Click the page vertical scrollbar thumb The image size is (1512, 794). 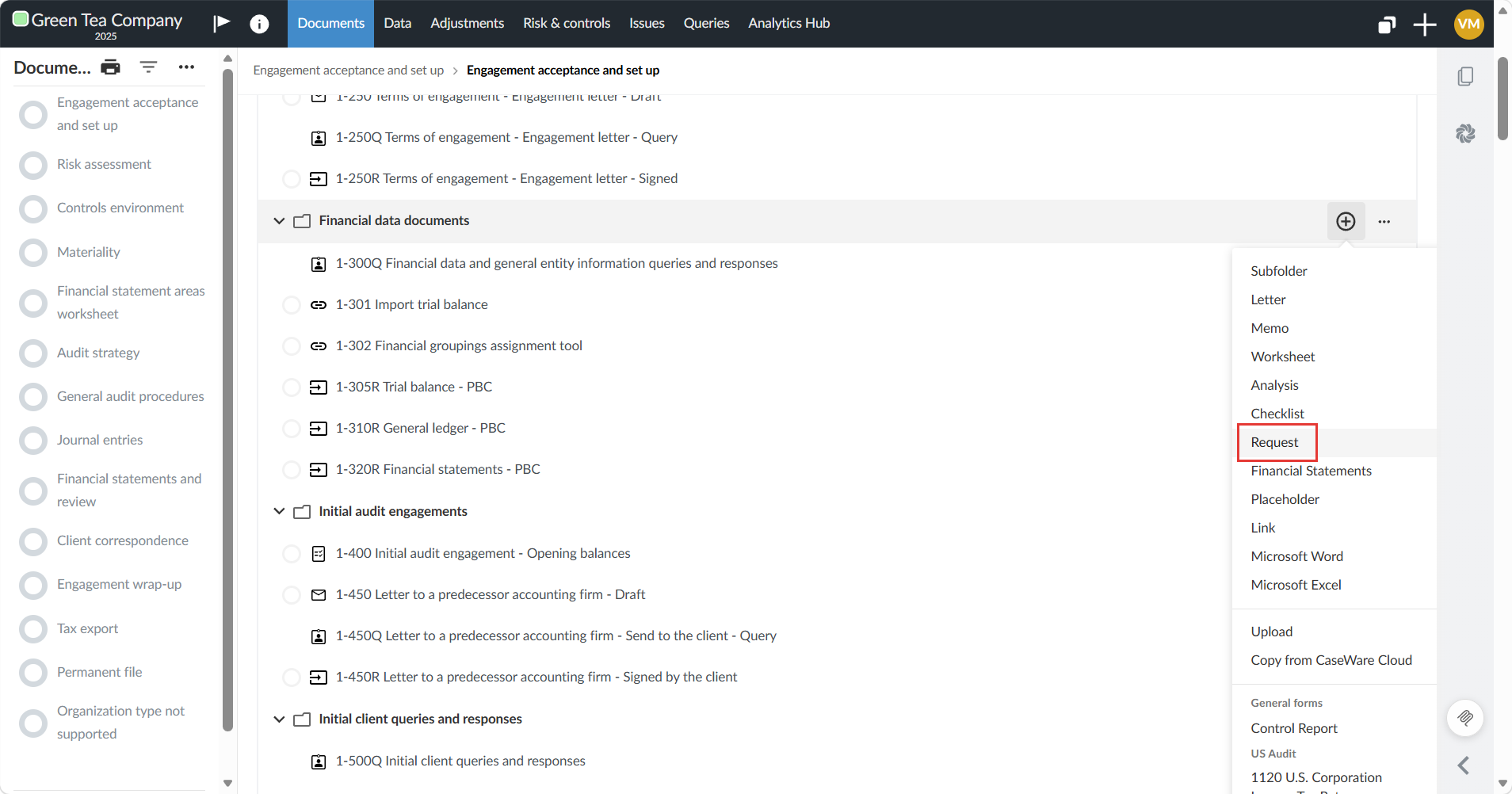1502,99
